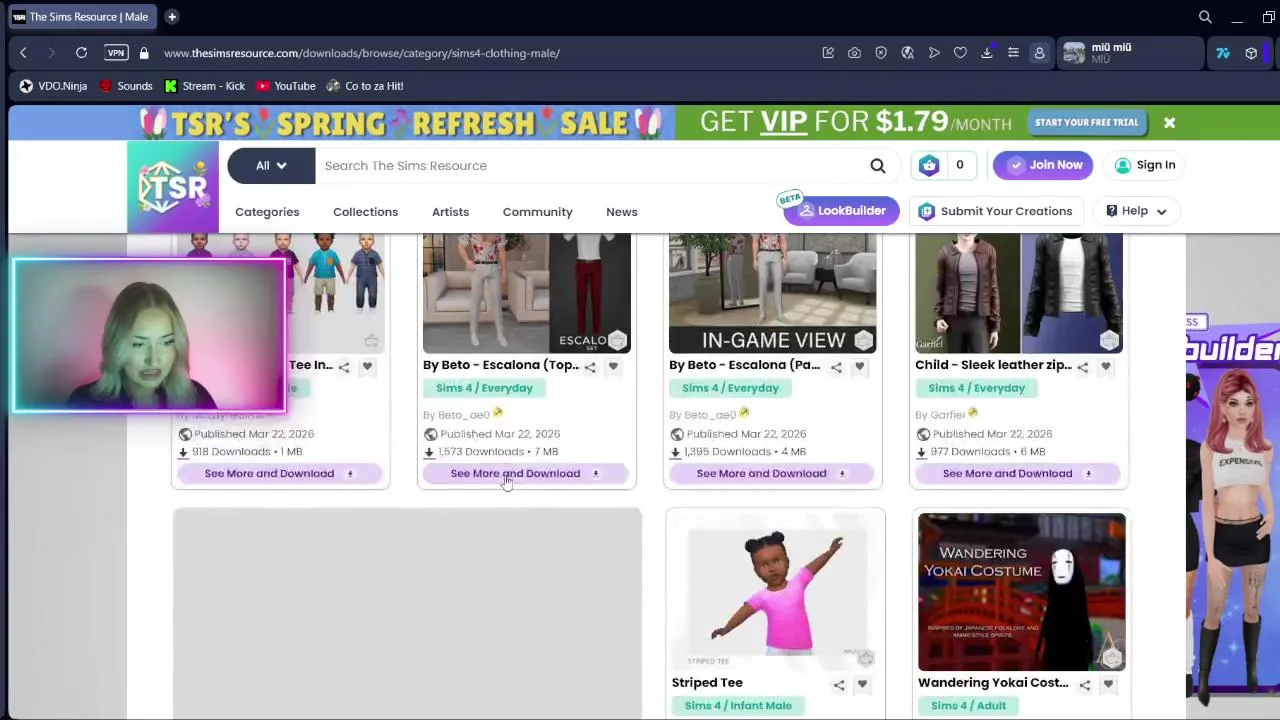The height and width of the screenshot is (720, 1280).
Task: Open Wandering Yokai Costume thumbnail
Action: click(x=1022, y=592)
